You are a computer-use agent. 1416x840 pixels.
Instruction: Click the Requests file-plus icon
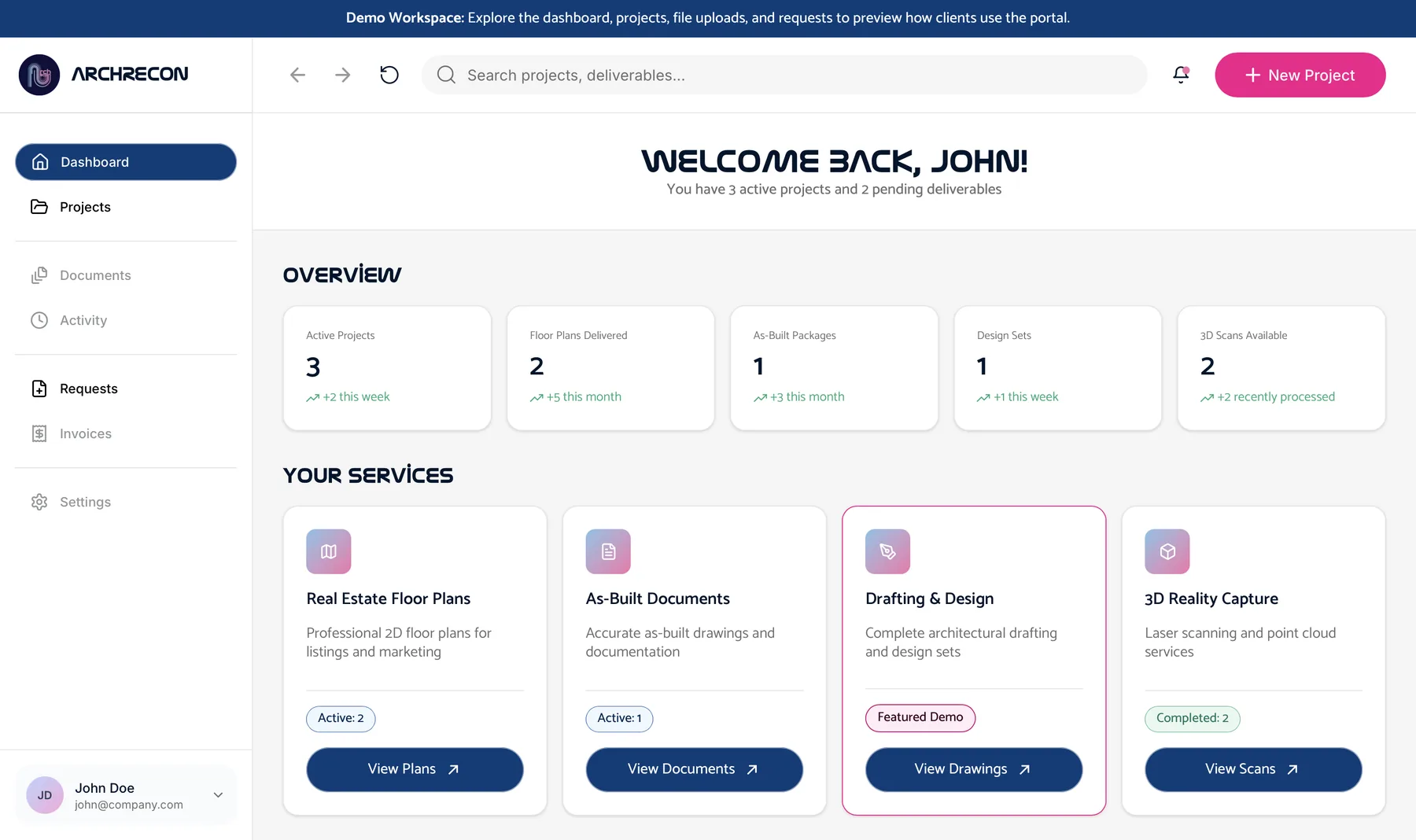39,389
